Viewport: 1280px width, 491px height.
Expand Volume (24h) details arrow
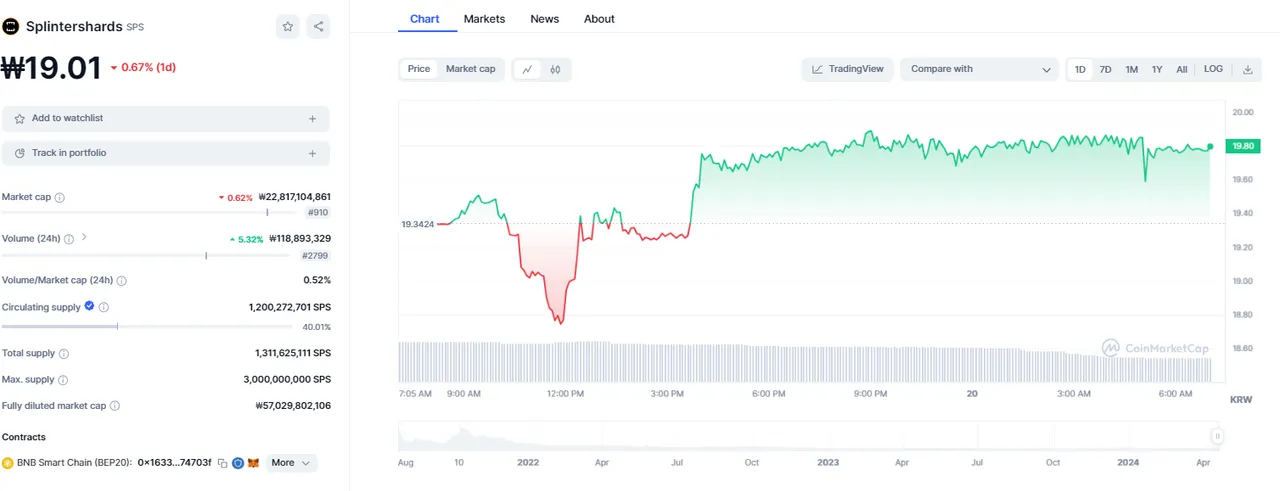(84, 238)
